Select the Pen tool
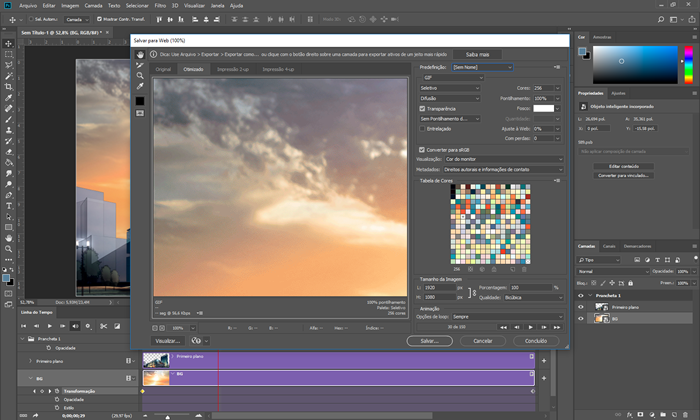This screenshot has height=420, width=700. (8, 195)
